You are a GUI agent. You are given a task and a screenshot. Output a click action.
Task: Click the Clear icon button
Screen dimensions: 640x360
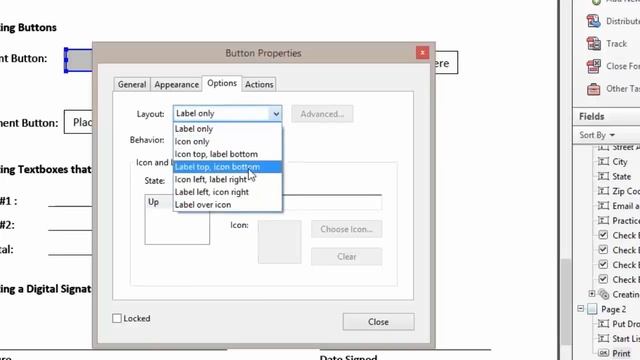[x=347, y=257]
